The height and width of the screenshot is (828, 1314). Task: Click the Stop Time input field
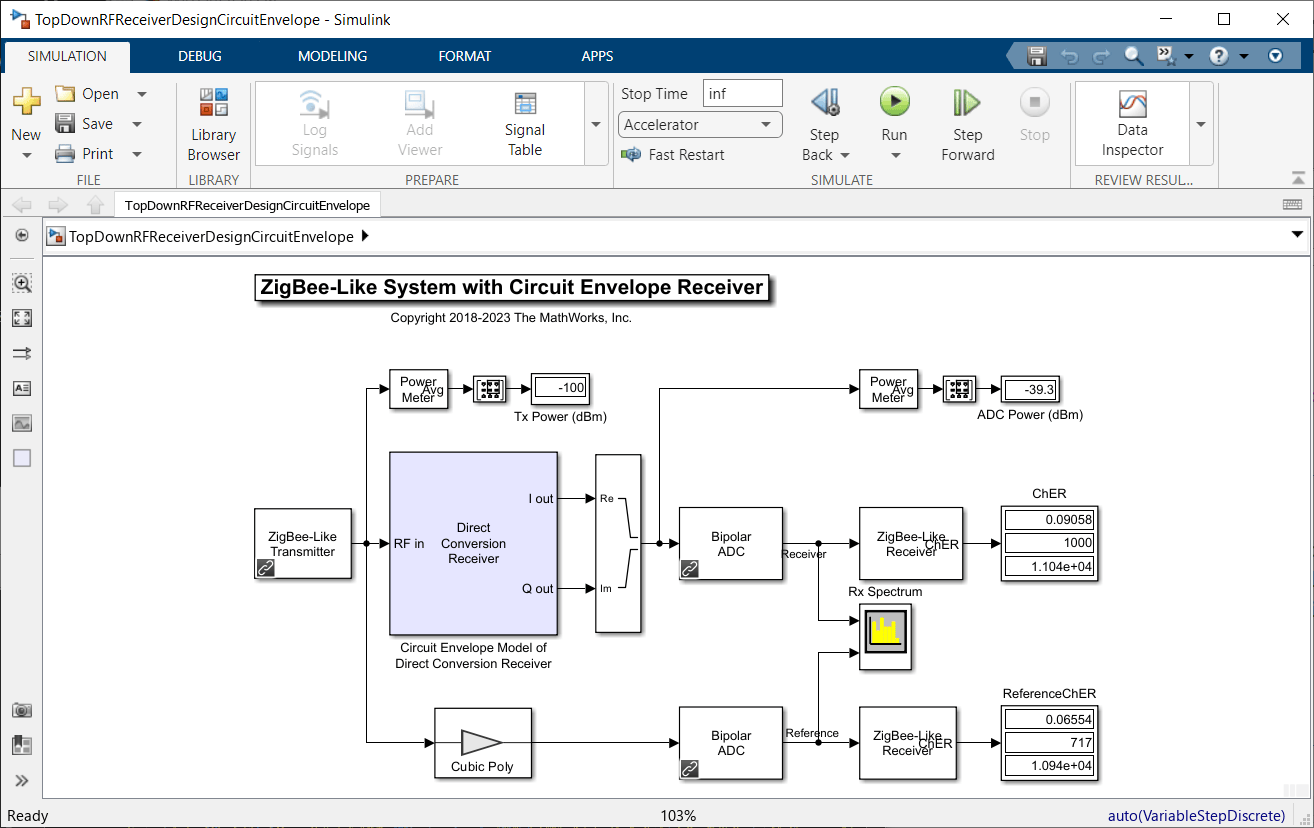[x=742, y=94]
